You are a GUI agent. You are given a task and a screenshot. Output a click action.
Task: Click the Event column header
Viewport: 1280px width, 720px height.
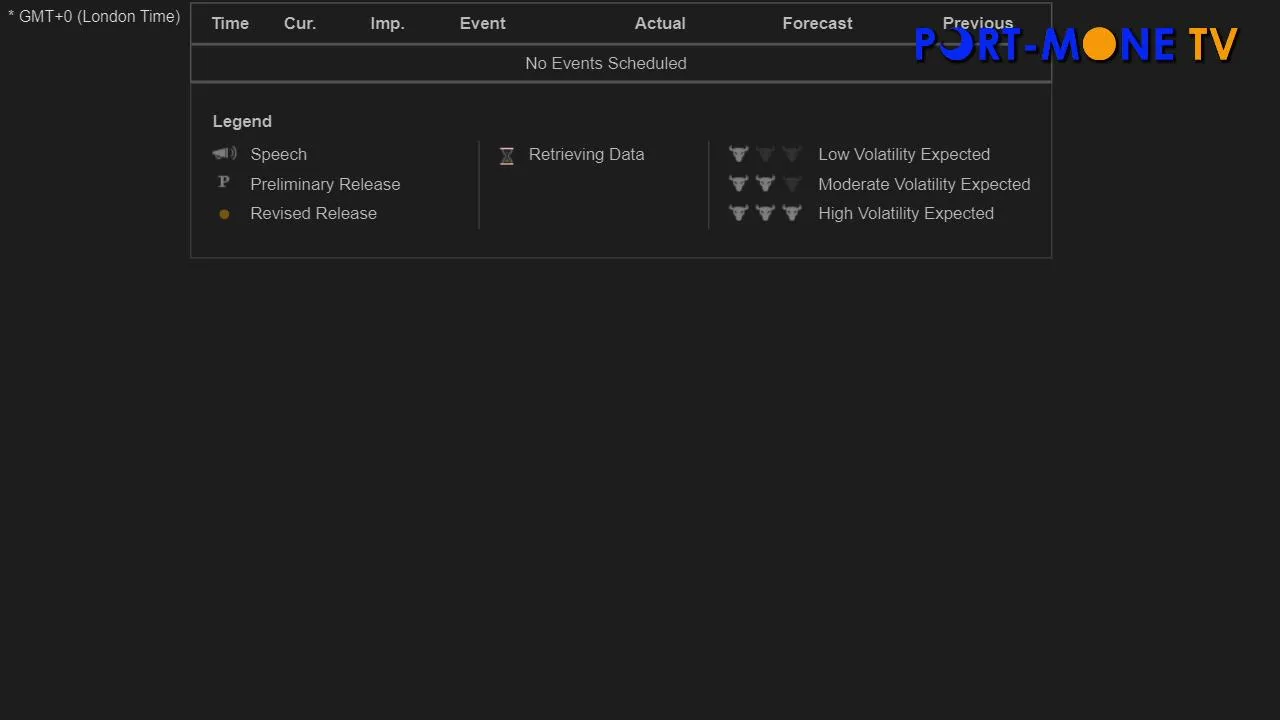482,23
